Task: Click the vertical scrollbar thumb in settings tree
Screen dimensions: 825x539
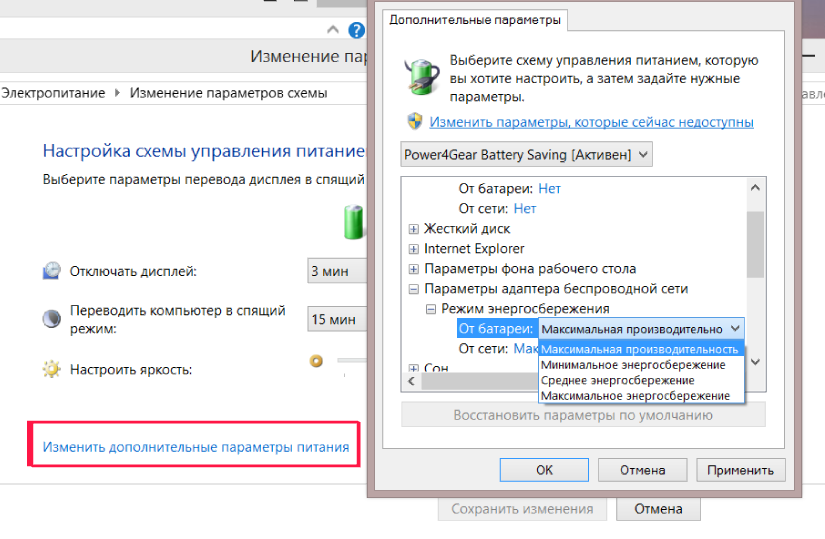Action: pyautogui.click(x=755, y=244)
